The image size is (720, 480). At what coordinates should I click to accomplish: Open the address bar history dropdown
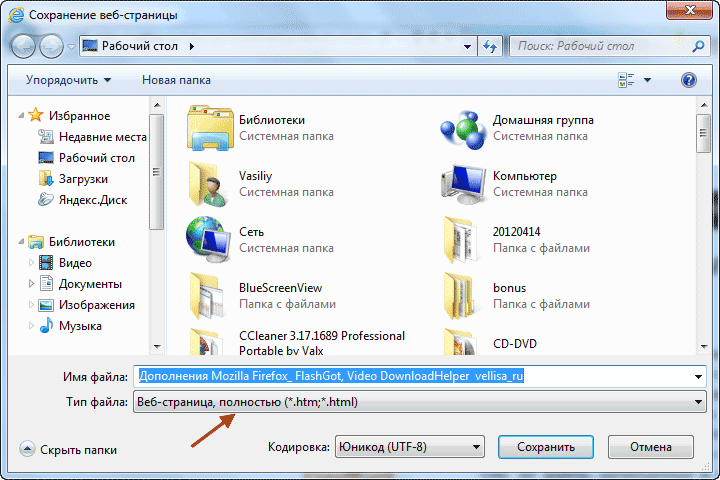(467, 46)
